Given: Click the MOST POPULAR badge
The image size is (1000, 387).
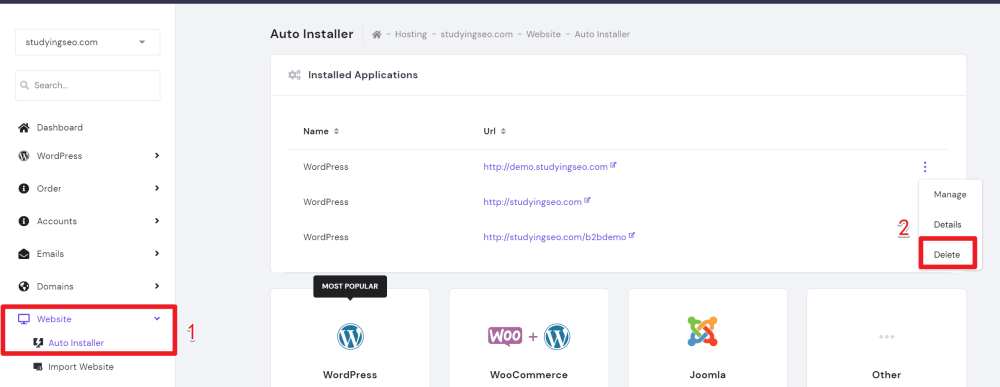Looking at the screenshot, I should point(350,286).
